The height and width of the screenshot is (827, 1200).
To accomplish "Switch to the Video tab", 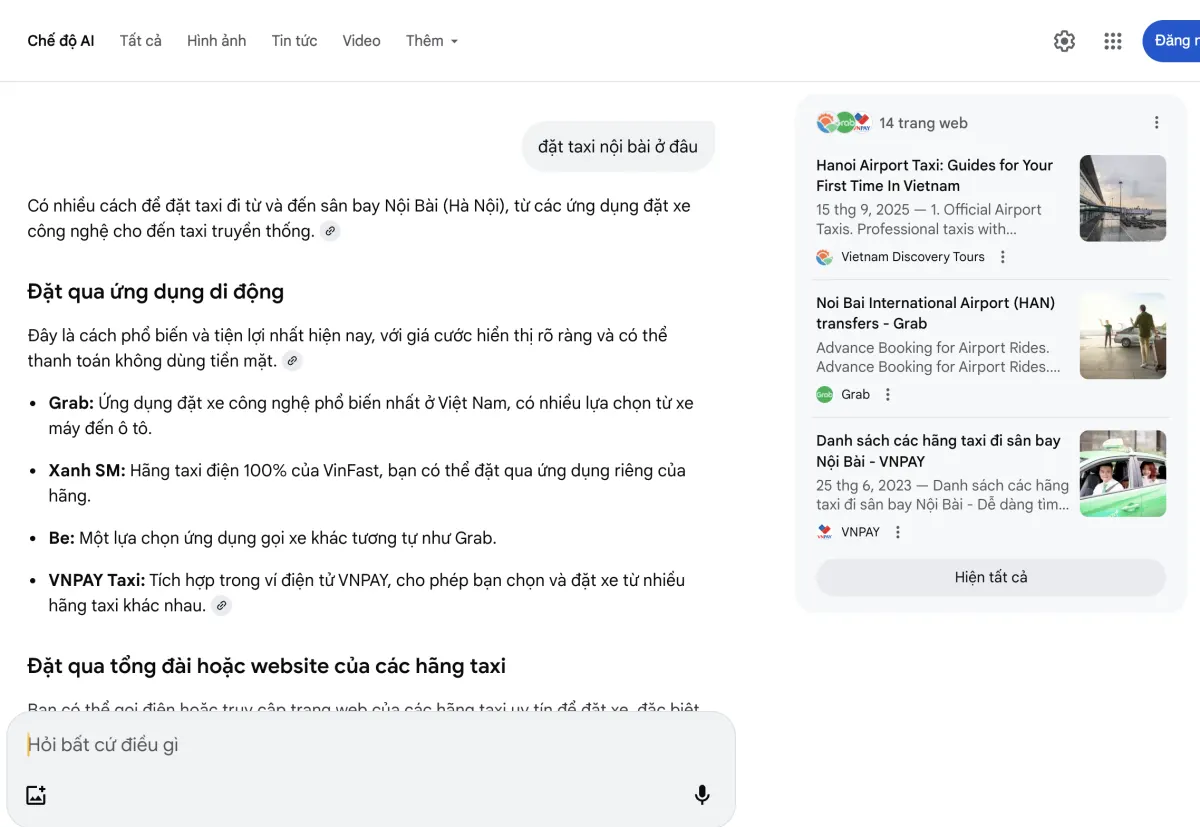I will point(361,41).
